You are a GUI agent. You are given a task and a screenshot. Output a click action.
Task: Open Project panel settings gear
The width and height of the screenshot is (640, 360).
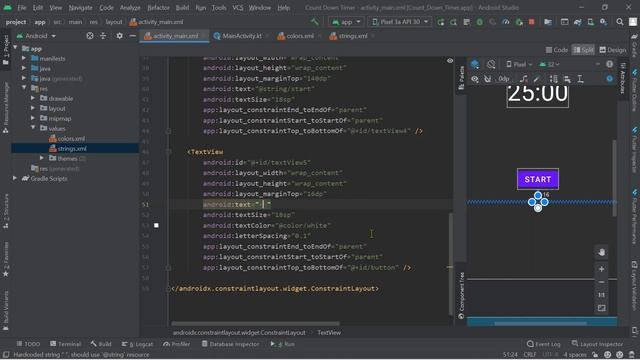[x=119, y=36]
